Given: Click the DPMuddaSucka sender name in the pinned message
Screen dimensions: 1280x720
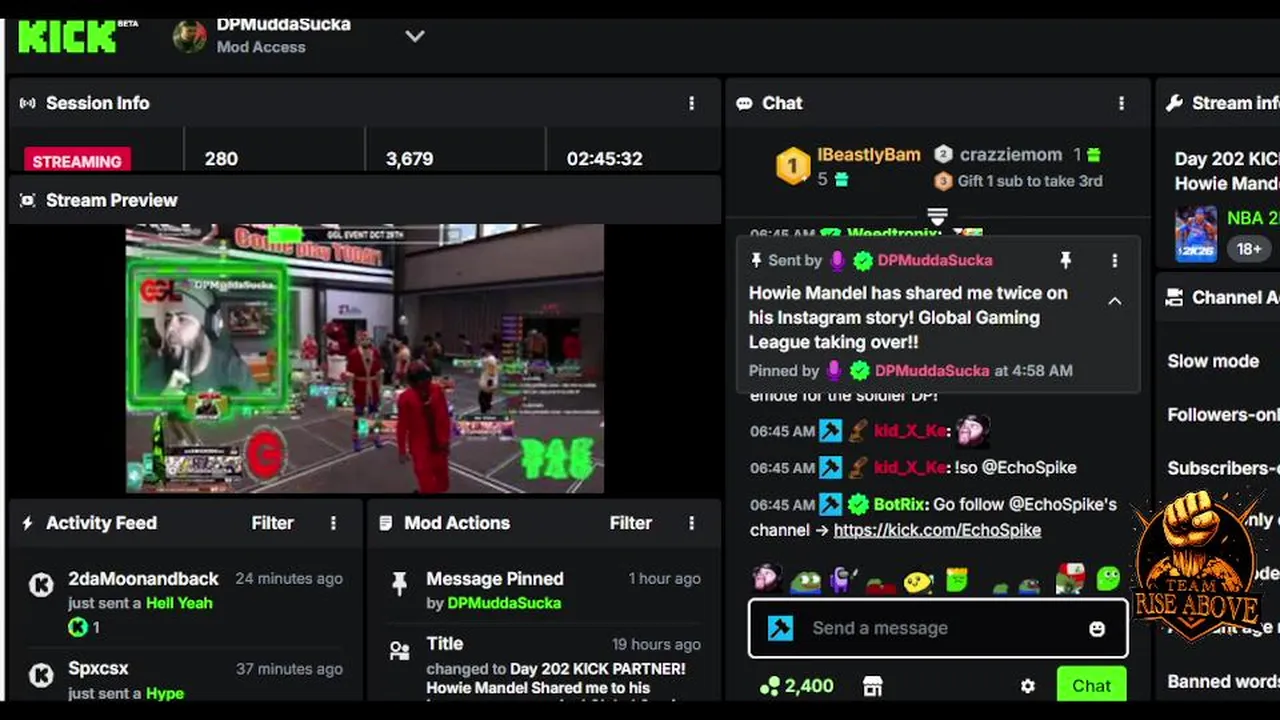Looking at the screenshot, I should point(935,260).
